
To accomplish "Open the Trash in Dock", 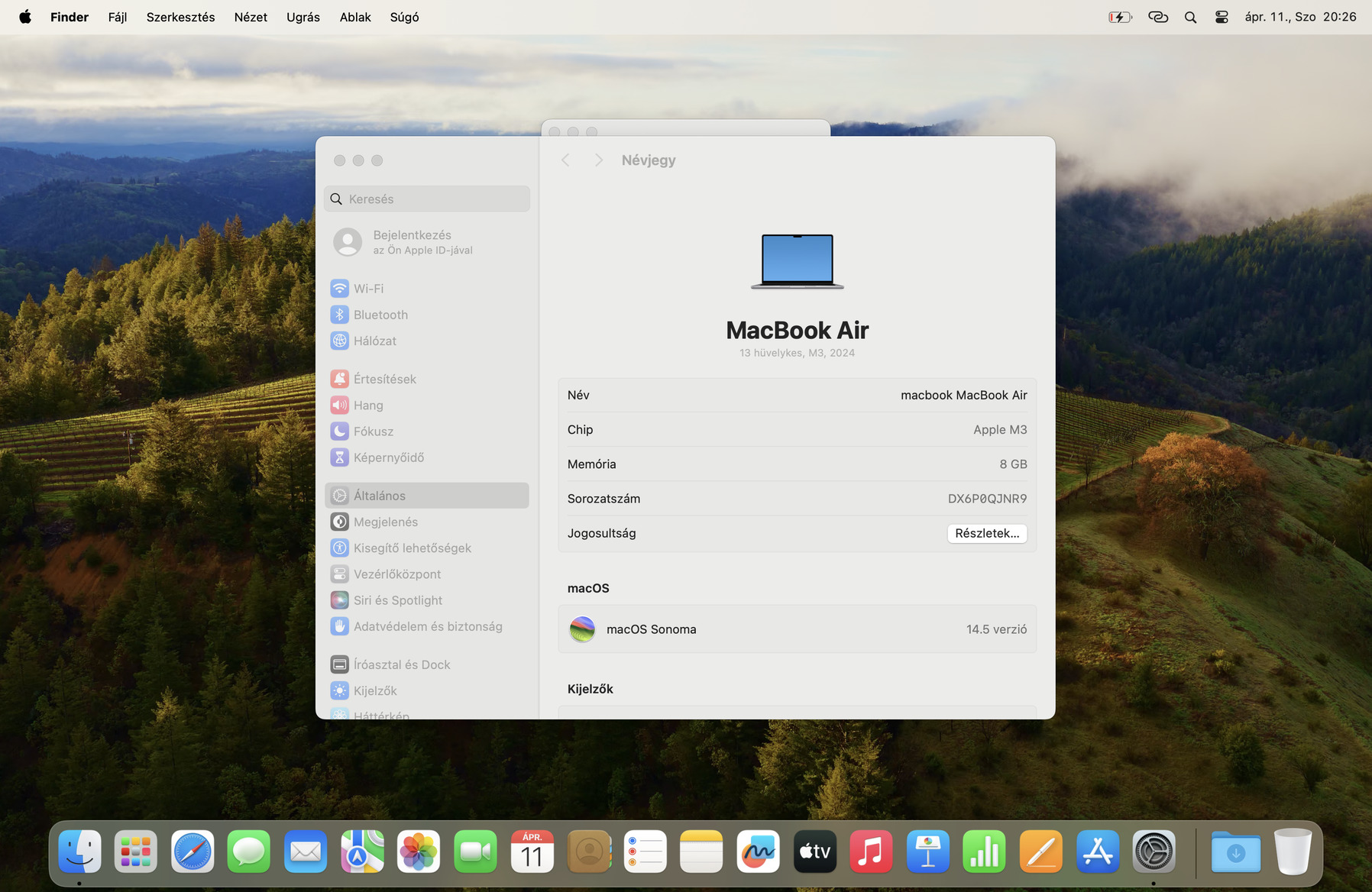I will [x=1293, y=852].
